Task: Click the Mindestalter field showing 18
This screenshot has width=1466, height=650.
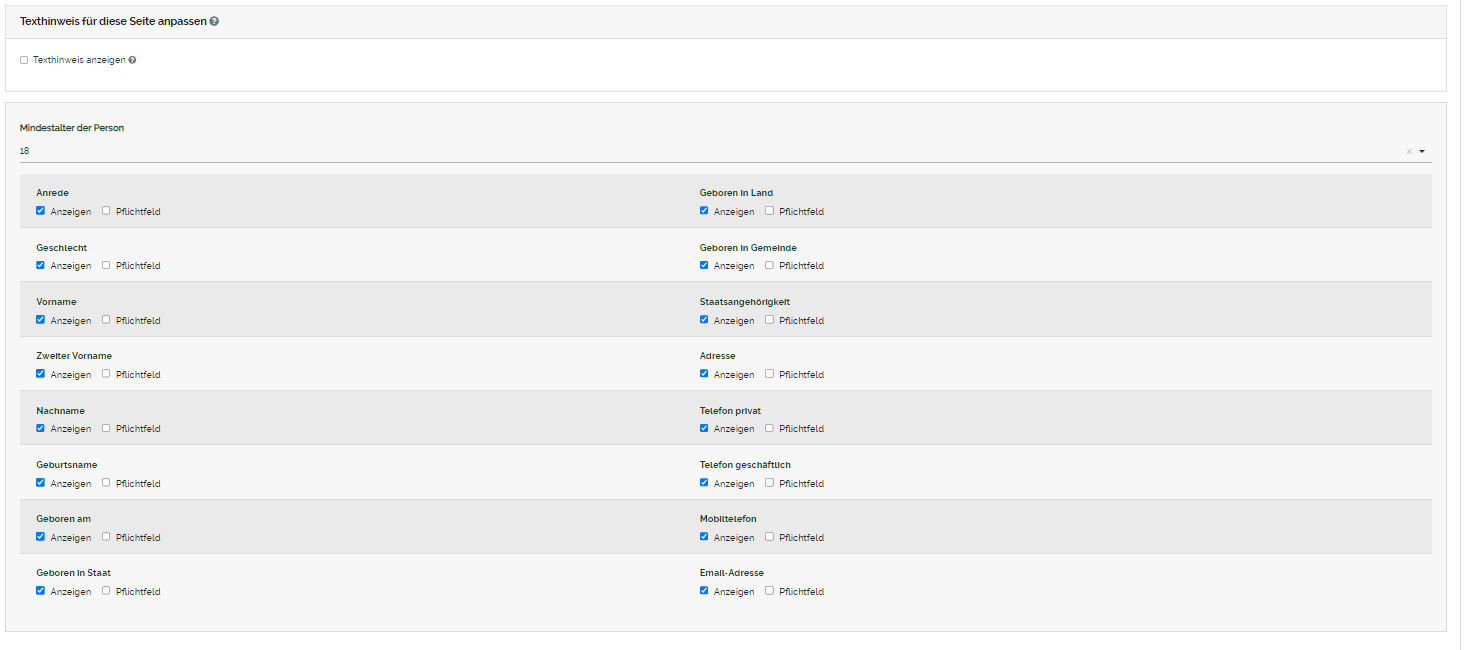Action: [x=700, y=151]
